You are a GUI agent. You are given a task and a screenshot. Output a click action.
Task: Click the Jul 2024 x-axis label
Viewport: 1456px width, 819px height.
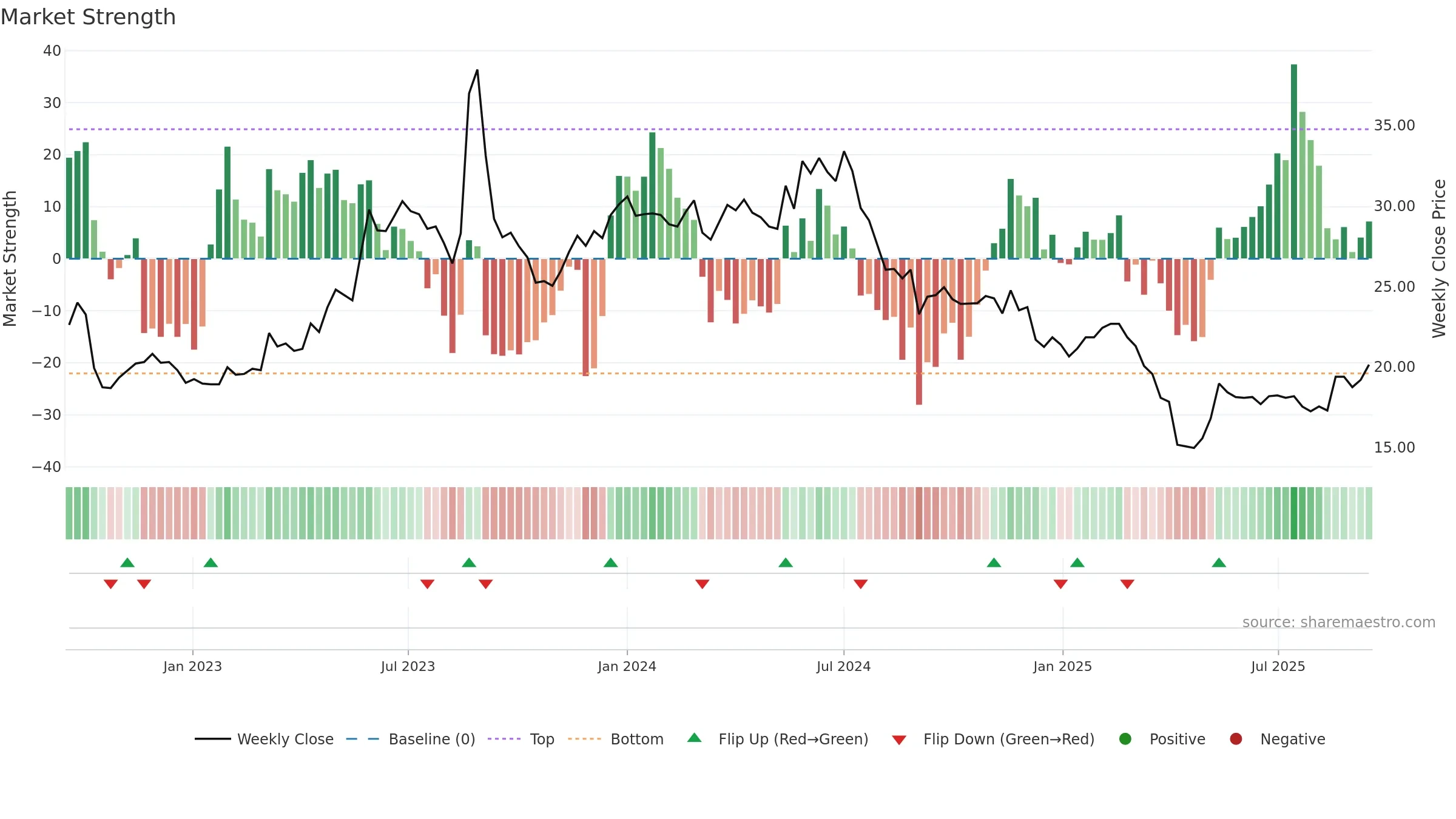coord(844,666)
